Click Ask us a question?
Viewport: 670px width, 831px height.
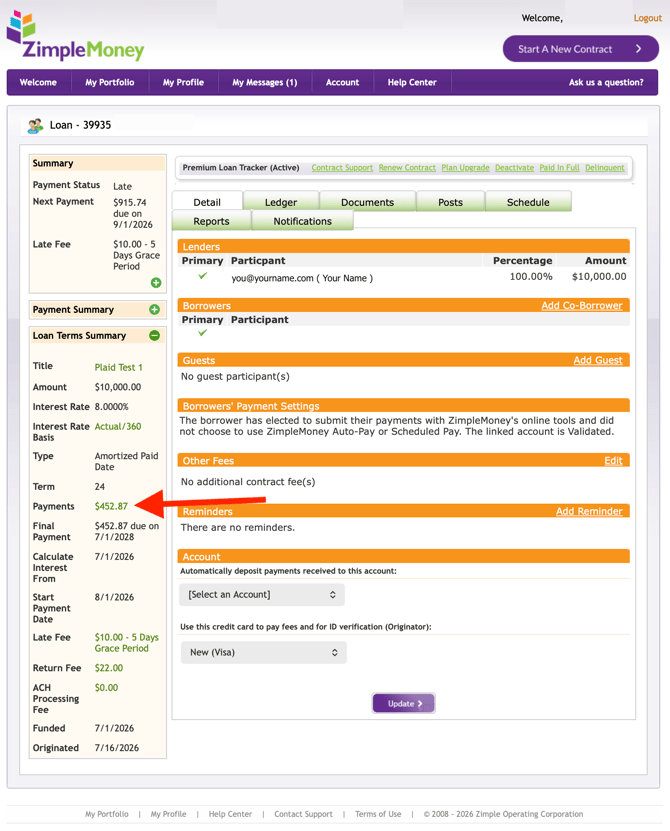[606, 82]
